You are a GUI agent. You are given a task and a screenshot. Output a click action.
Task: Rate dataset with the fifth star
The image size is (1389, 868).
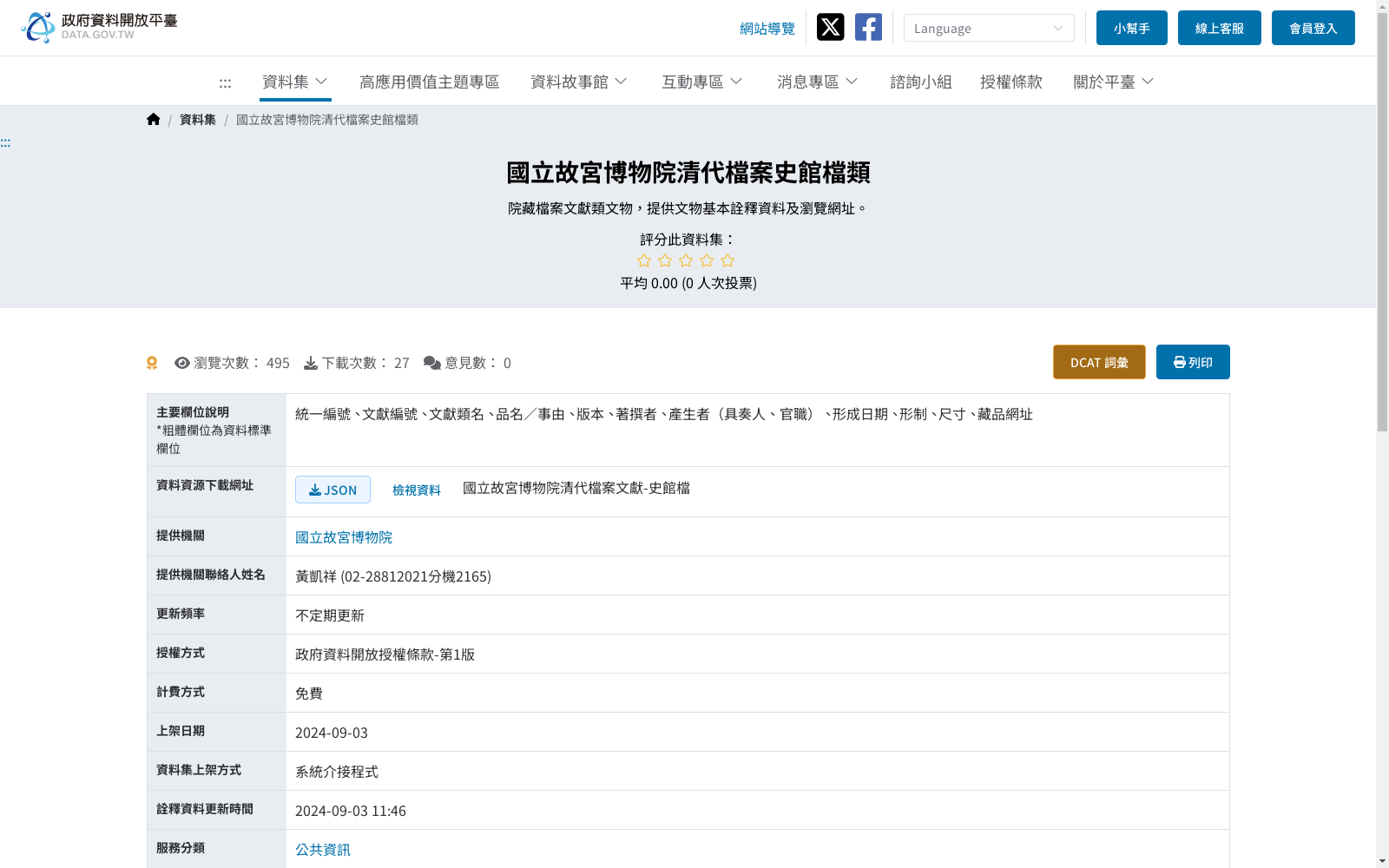pyautogui.click(x=727, y=260)
